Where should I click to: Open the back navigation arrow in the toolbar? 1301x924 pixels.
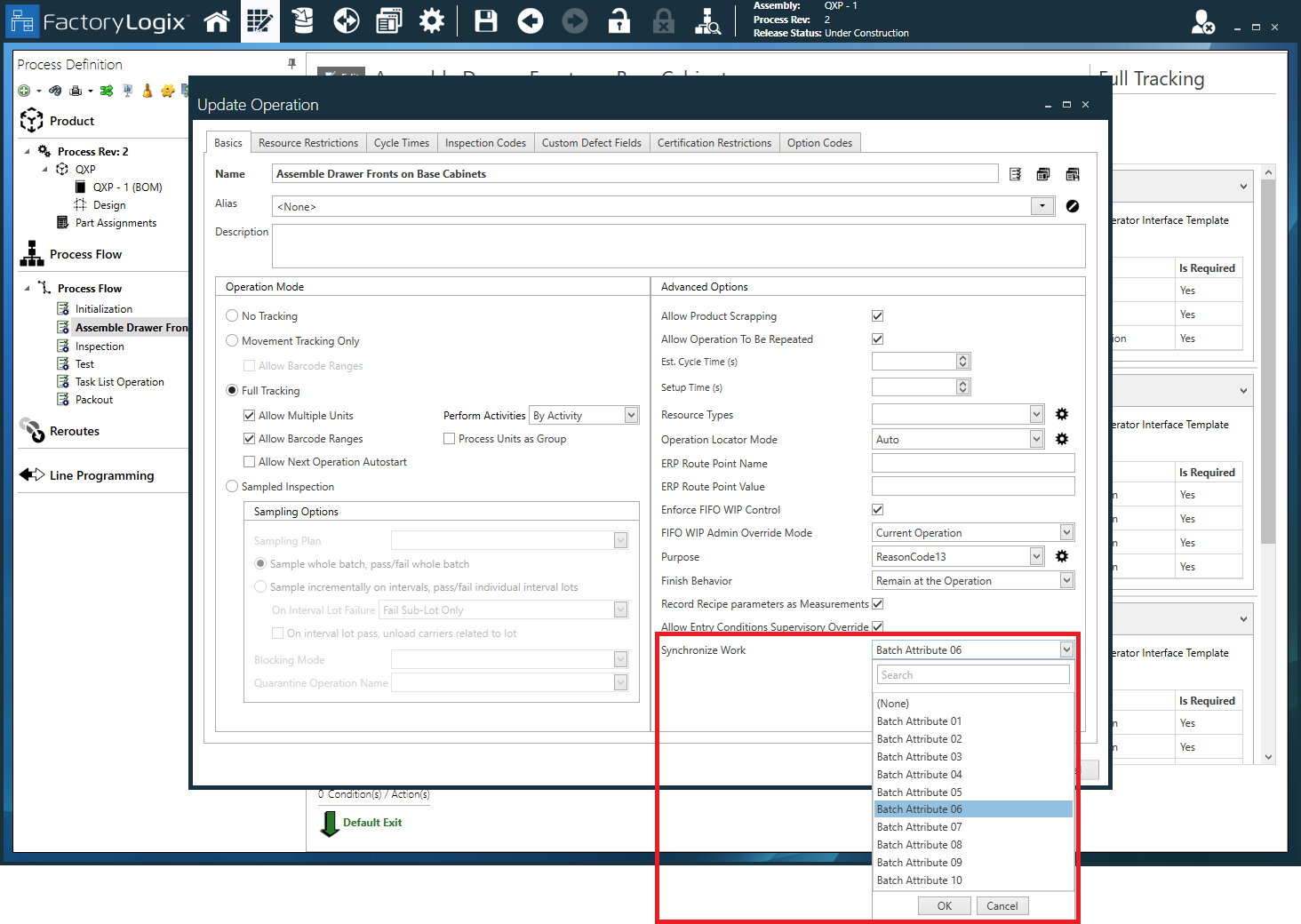[x=531, y=20]
